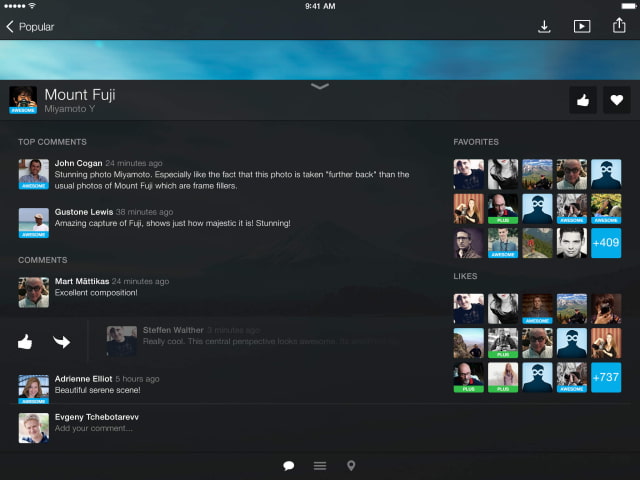Read the text 'Excellent composition!'
Image resolution: width=640 pixels, height=480 pixels.
tap(96, 293)
